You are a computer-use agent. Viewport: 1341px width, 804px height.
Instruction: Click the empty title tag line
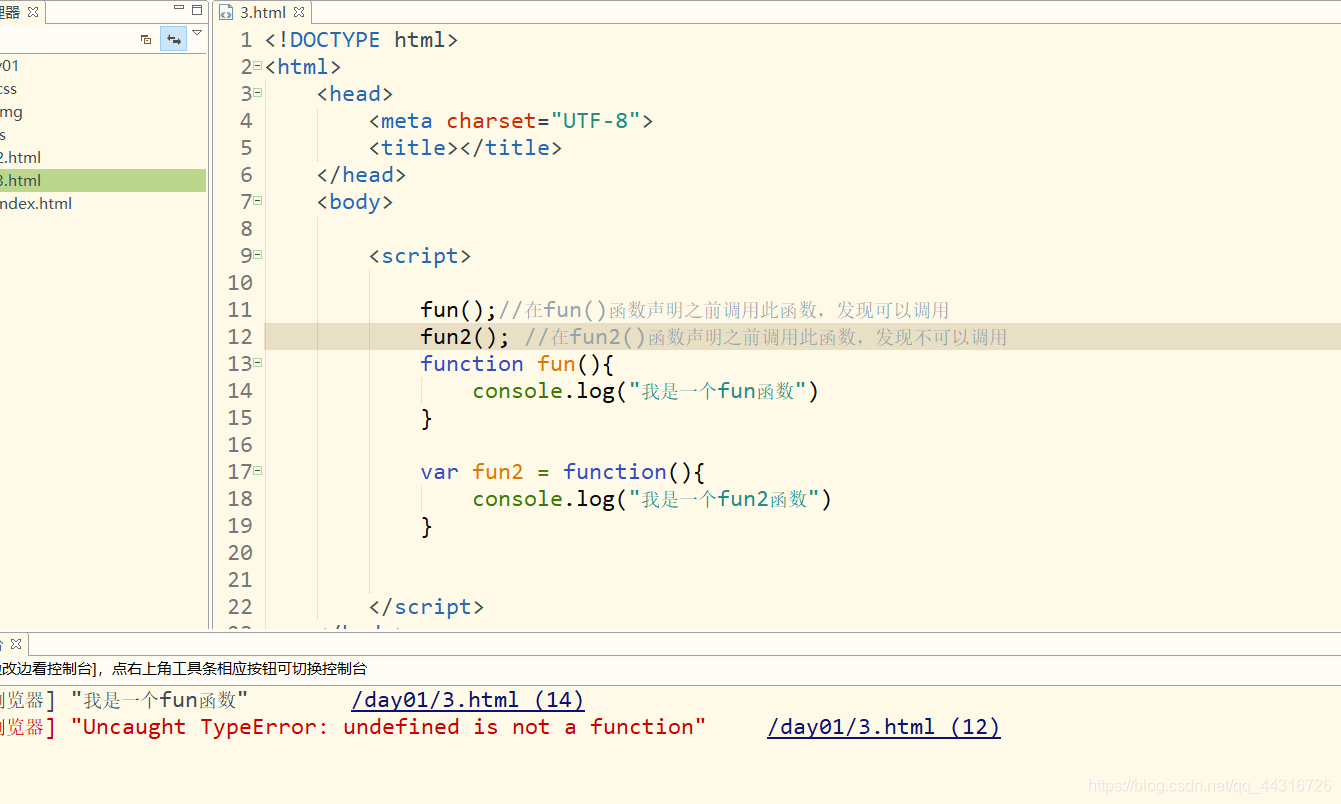tap(465, 148)
